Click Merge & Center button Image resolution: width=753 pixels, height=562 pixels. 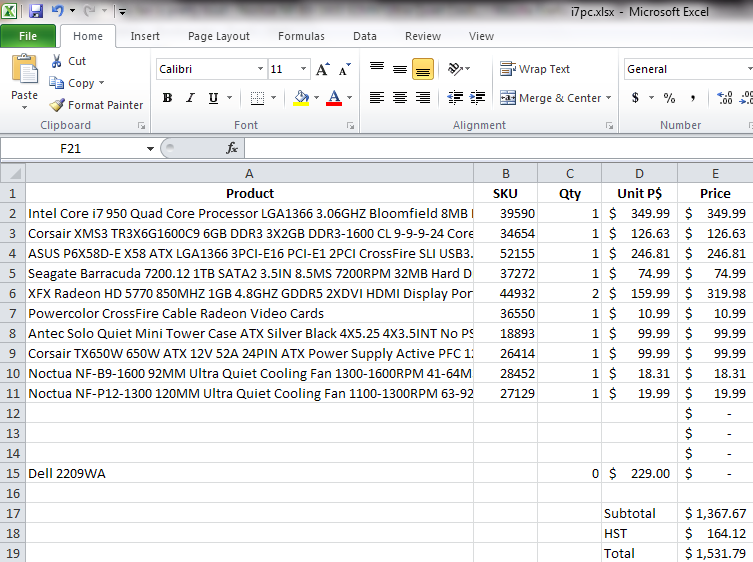point(550,98)
